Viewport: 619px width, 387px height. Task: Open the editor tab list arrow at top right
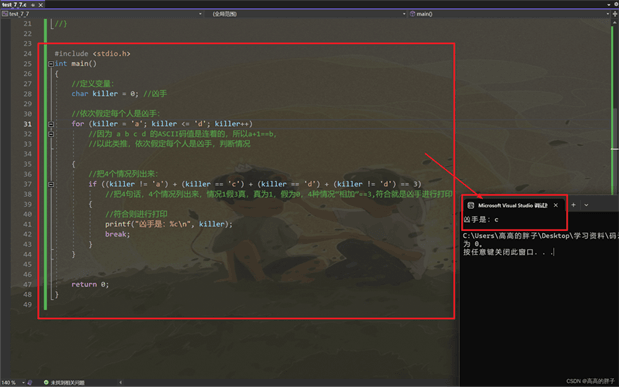pos(608,4)
